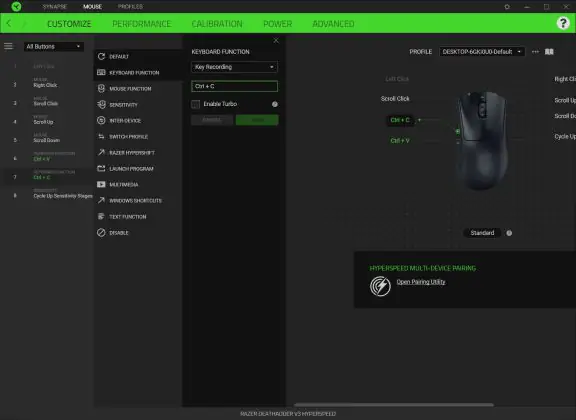Choose the Text Function icon
Screen dimensions: 576x420
click(x=101, y=216)
